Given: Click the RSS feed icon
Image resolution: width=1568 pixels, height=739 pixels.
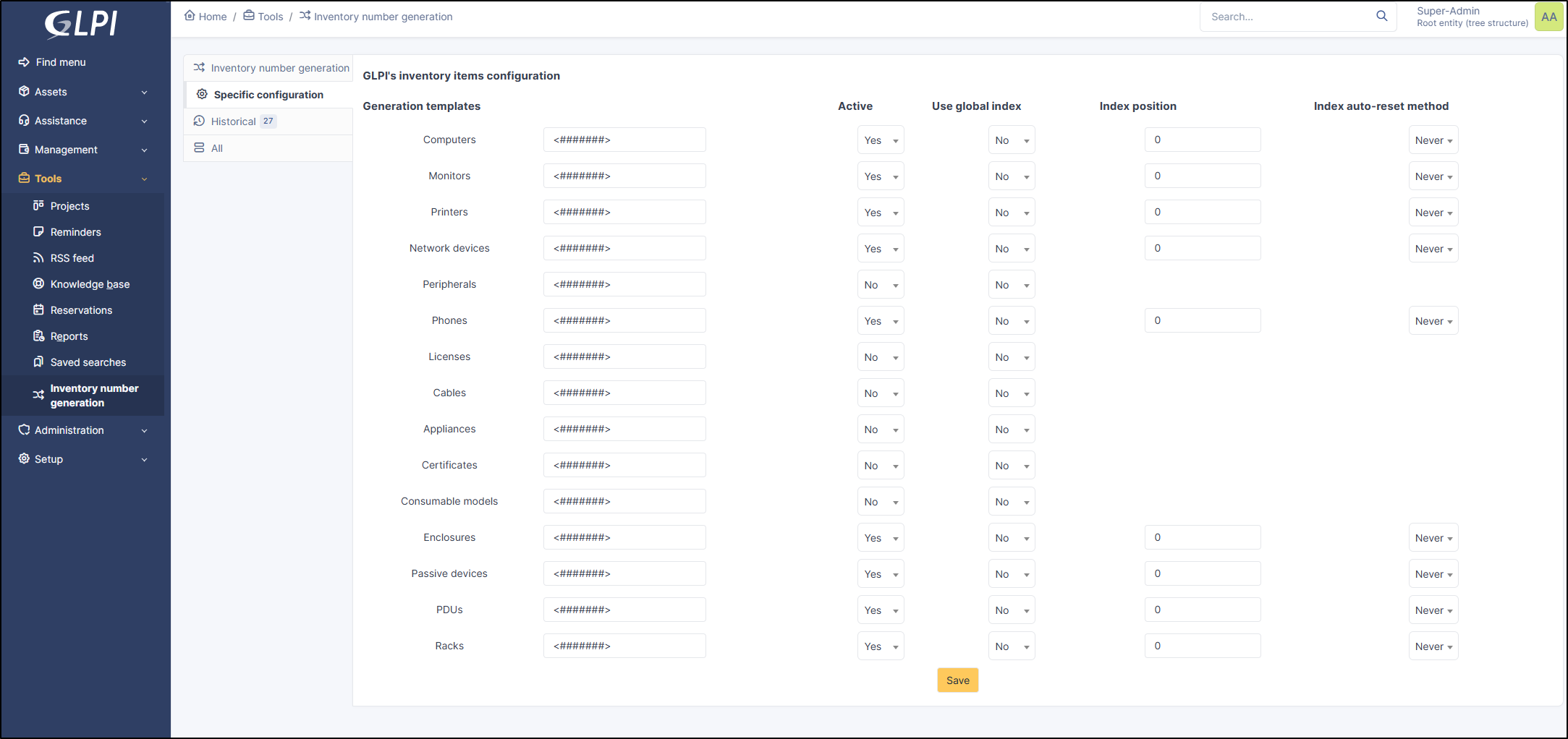Looking at the screenshot, I should [38, 258].
